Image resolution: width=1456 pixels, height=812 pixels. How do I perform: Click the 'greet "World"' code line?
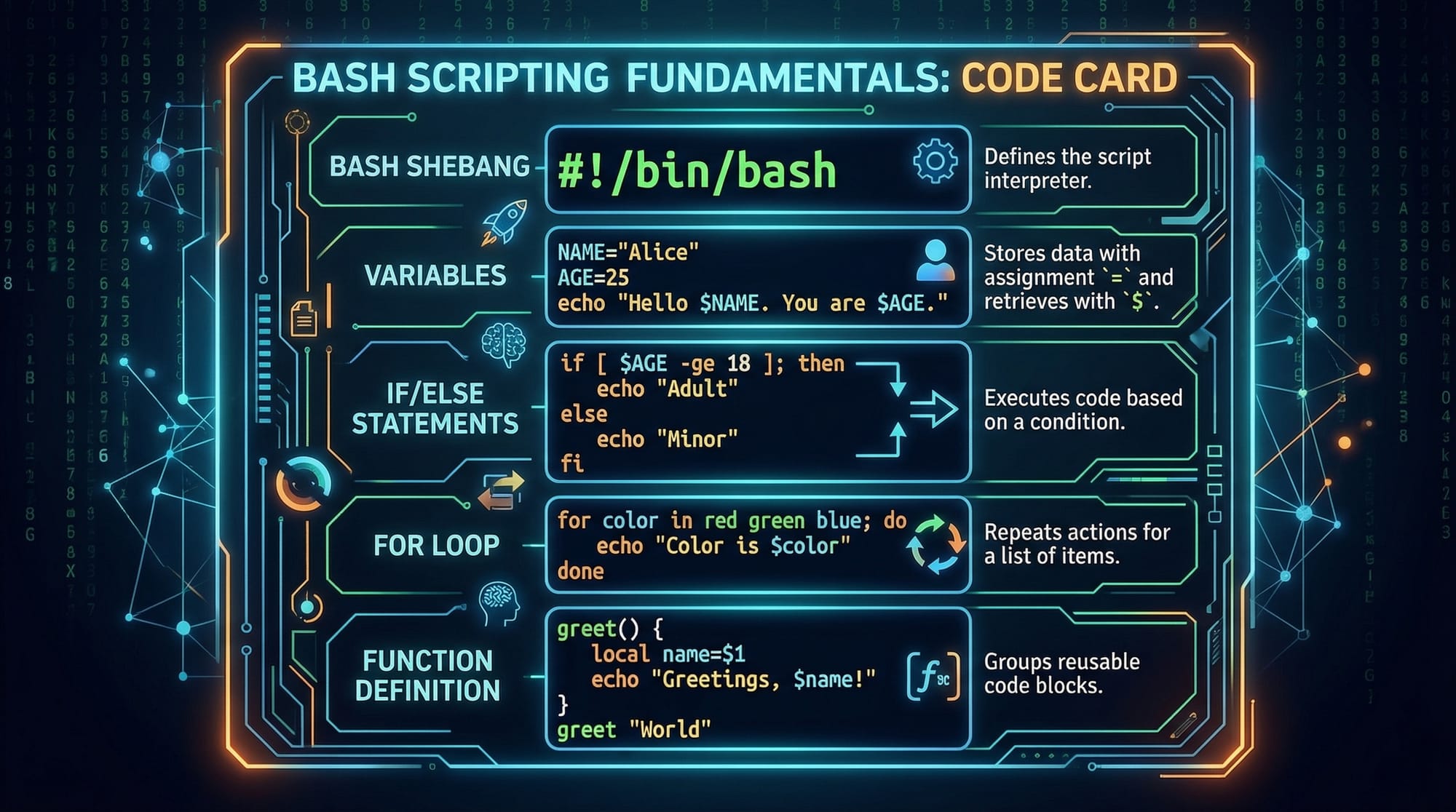tap(633, 729)
